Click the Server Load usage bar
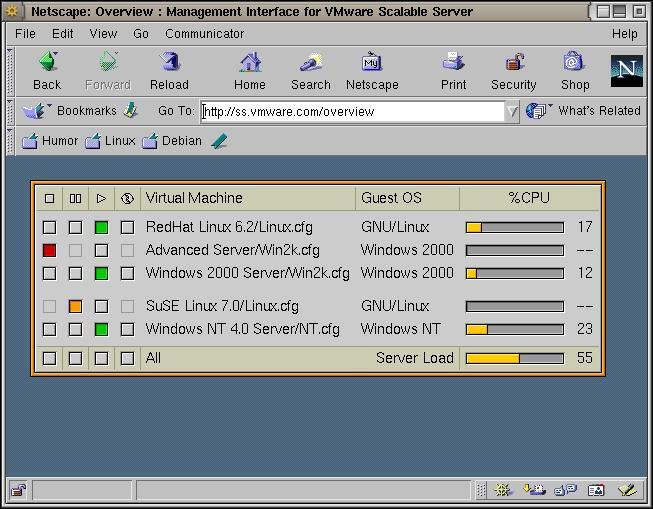The height and width of the screenshot is (509, 653). click(x=515, y=358)
